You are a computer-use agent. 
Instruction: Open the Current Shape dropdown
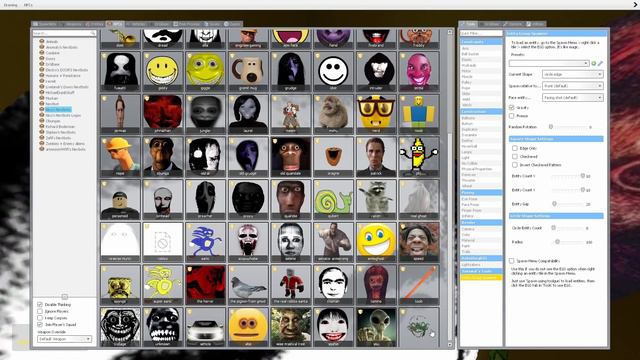pyautogui.click(x=572, y=74)
